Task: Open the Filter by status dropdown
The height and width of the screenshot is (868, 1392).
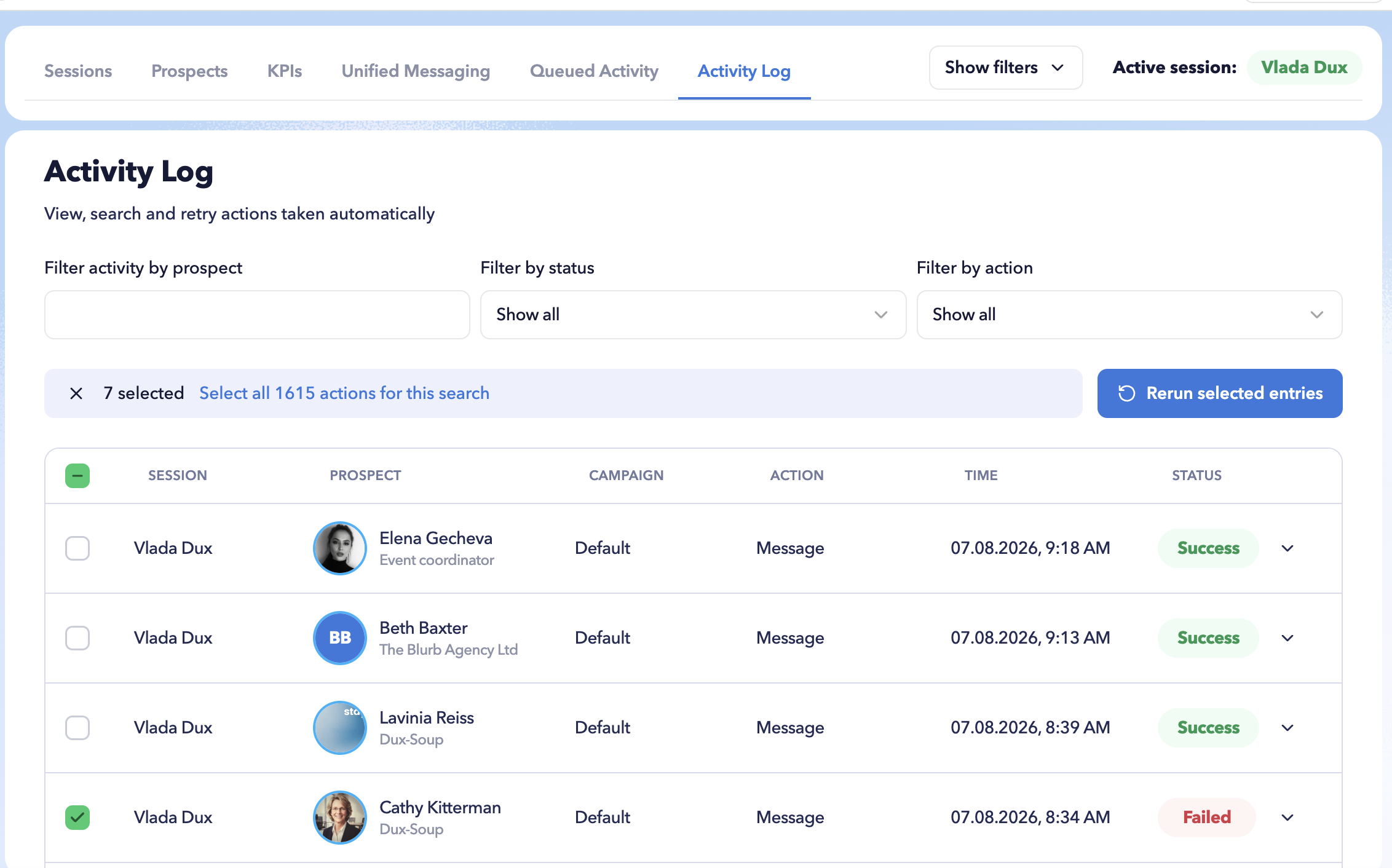Action: (693, 315)
